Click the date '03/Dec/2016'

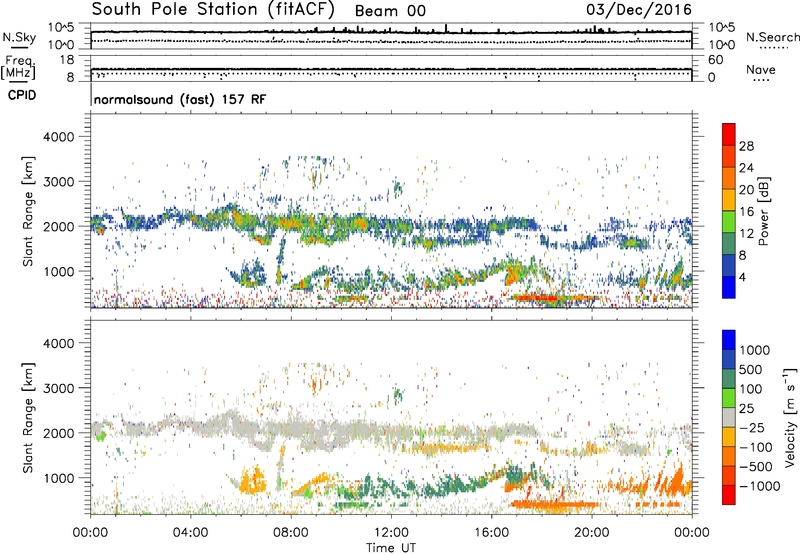coord(639,10)
